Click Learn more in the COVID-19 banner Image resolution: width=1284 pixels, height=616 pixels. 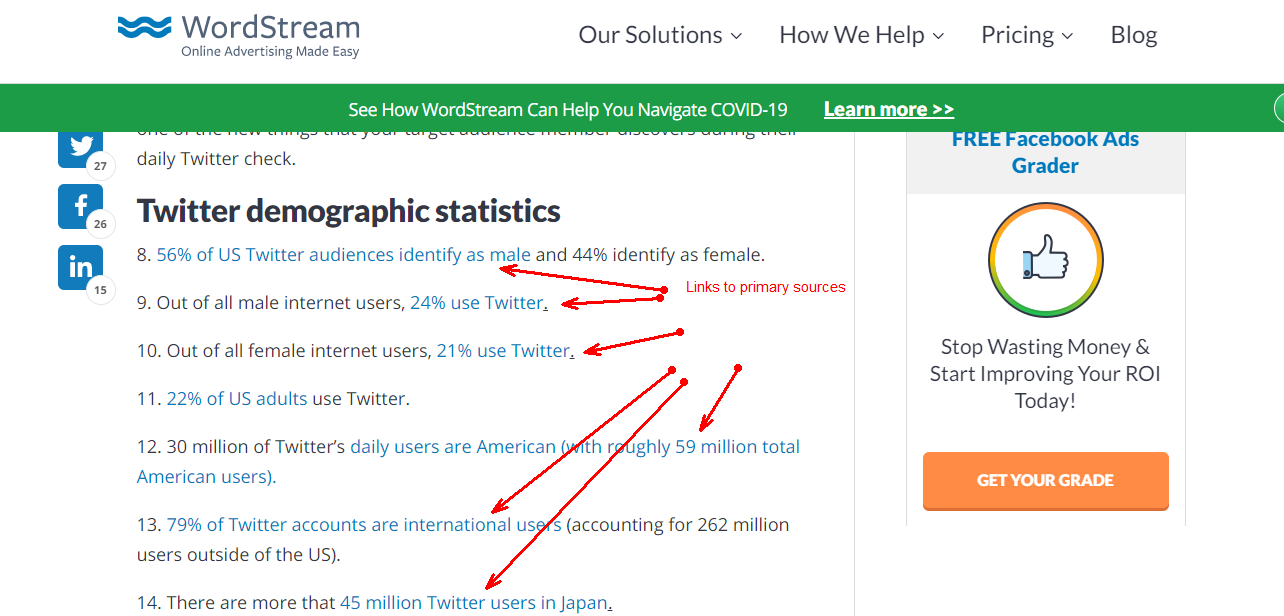(888, 109)
